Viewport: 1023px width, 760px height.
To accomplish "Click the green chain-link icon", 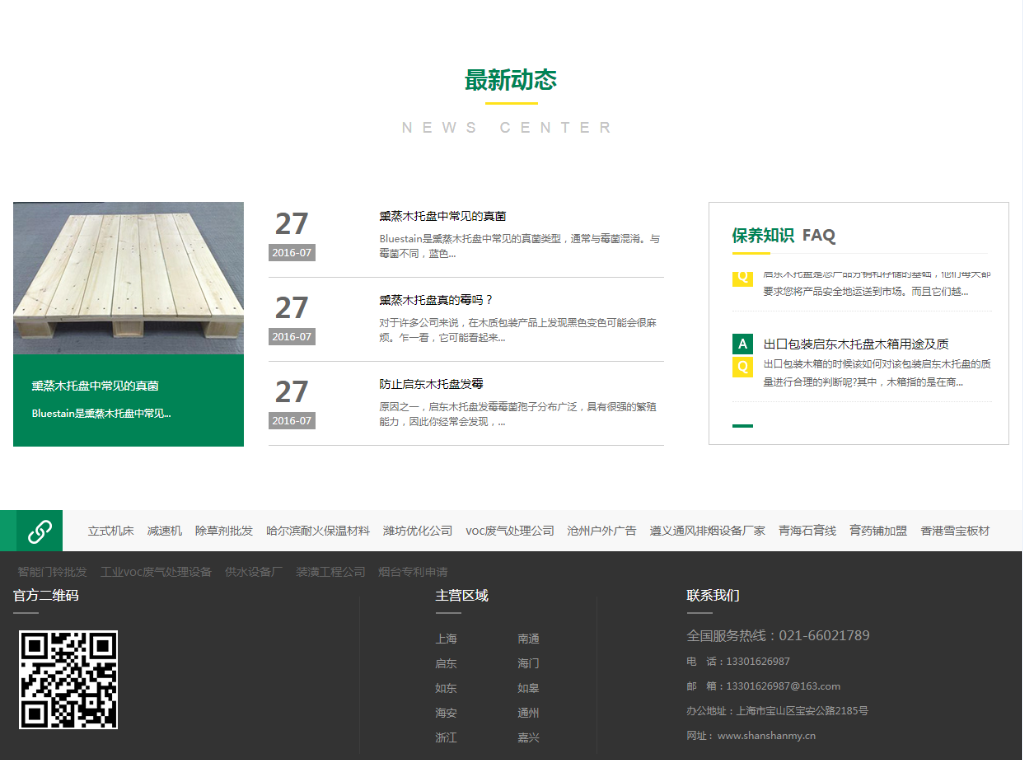I will pos(39,531).
